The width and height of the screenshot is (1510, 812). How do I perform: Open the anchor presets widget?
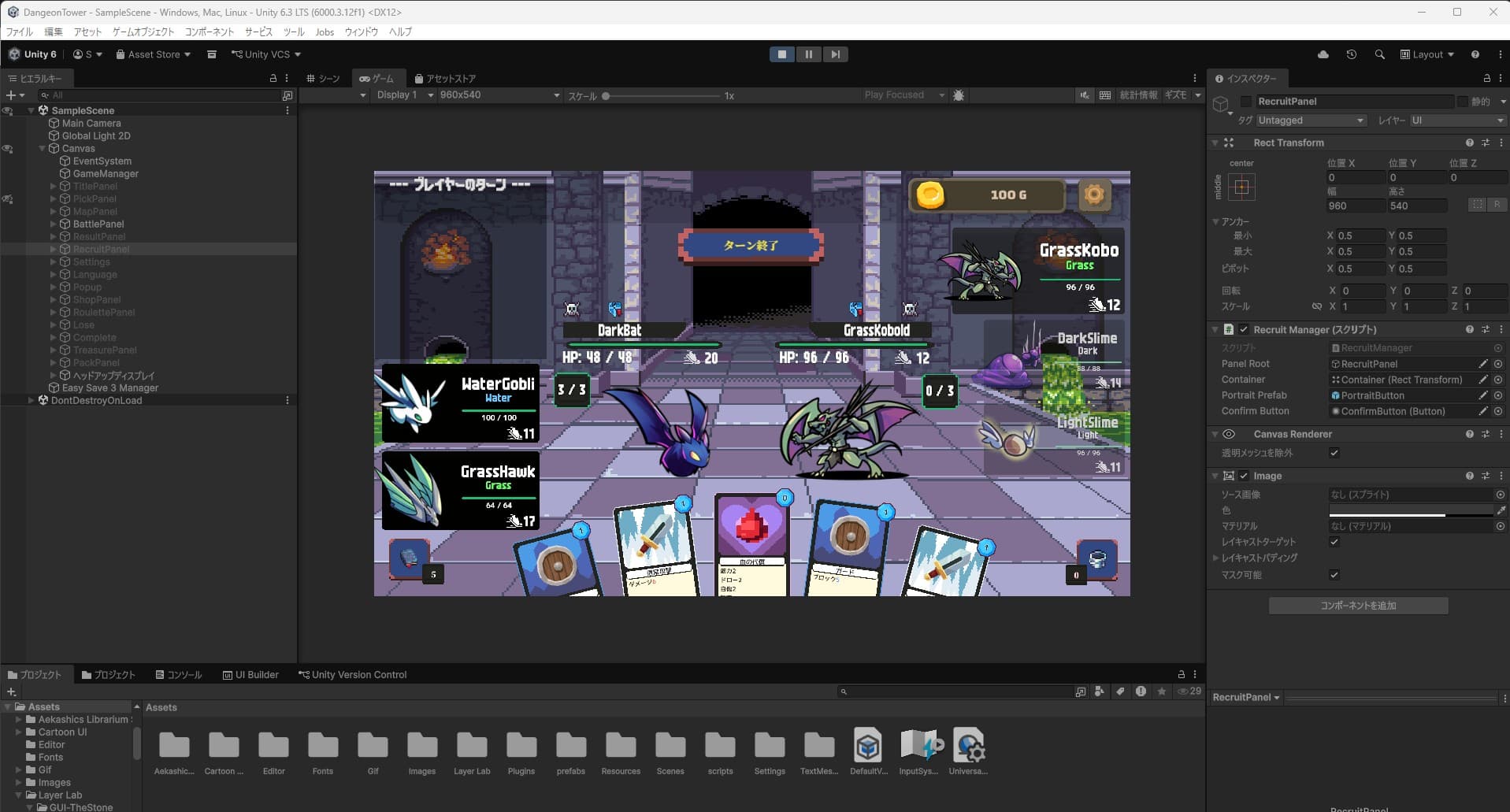[1241, 187]
